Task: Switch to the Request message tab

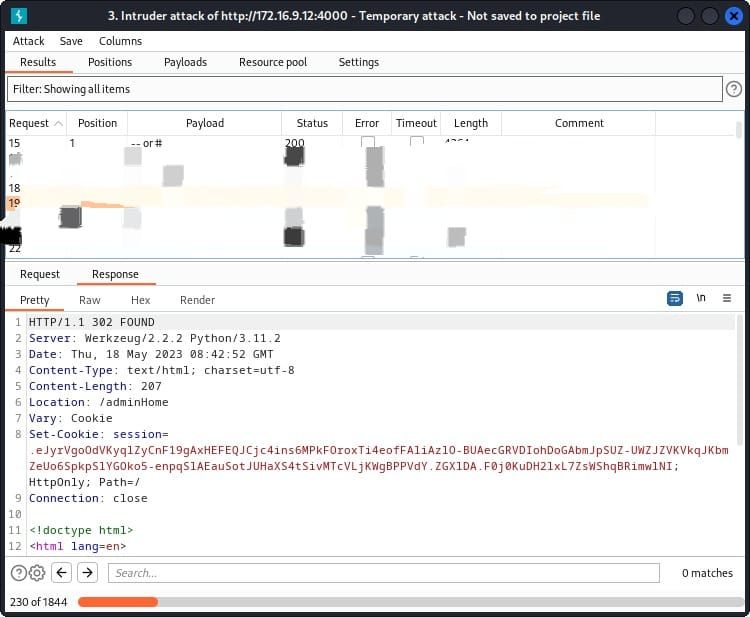Action: 40,275
